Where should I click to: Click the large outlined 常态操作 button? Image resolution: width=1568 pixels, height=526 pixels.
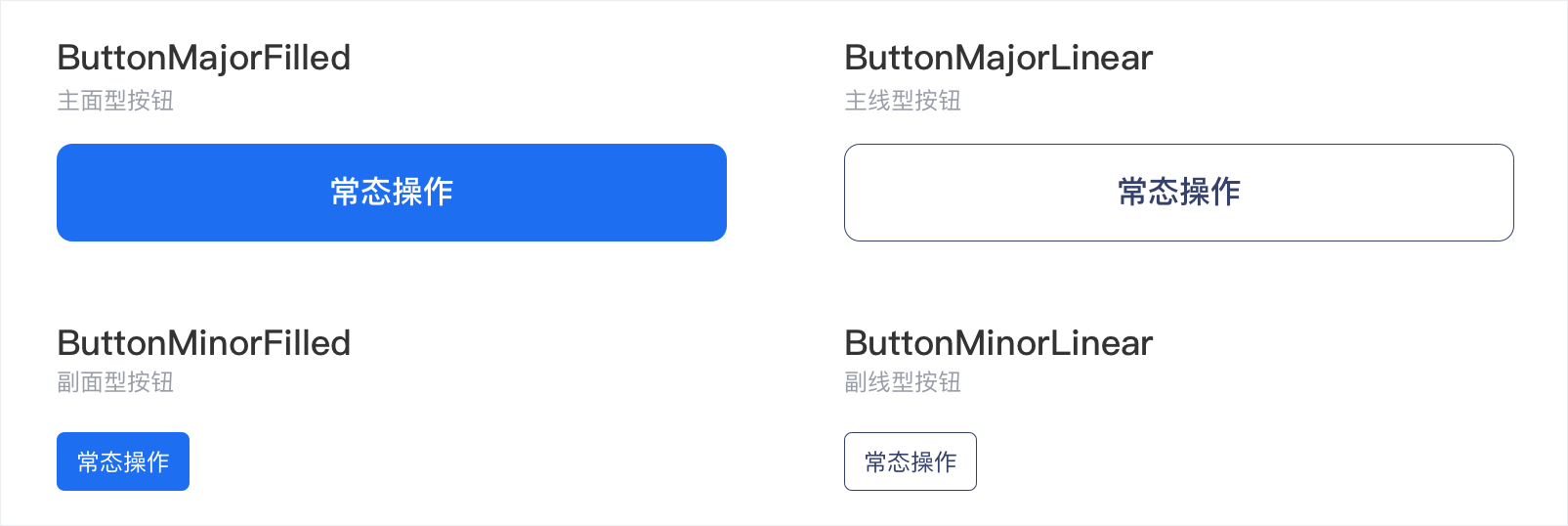(x=1178, y=193)
